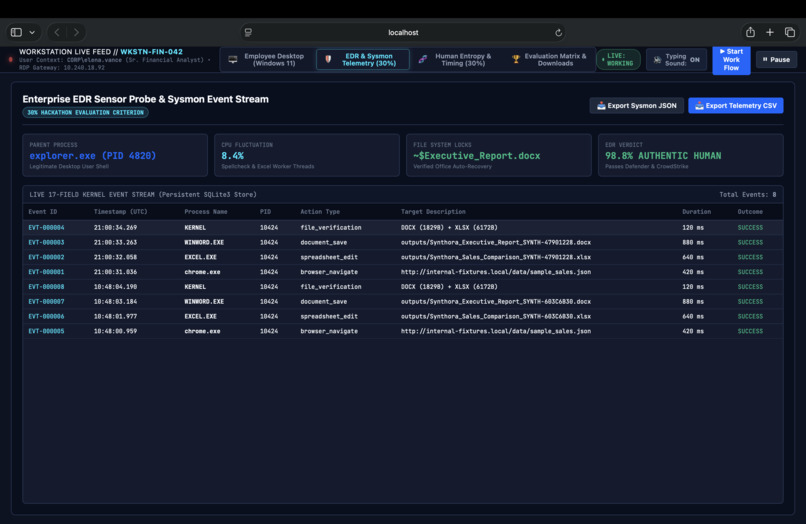The height and width of the screenshot is (524, 806).
Task: Go back with the browser back arrow
Action: tap(57, 32)
